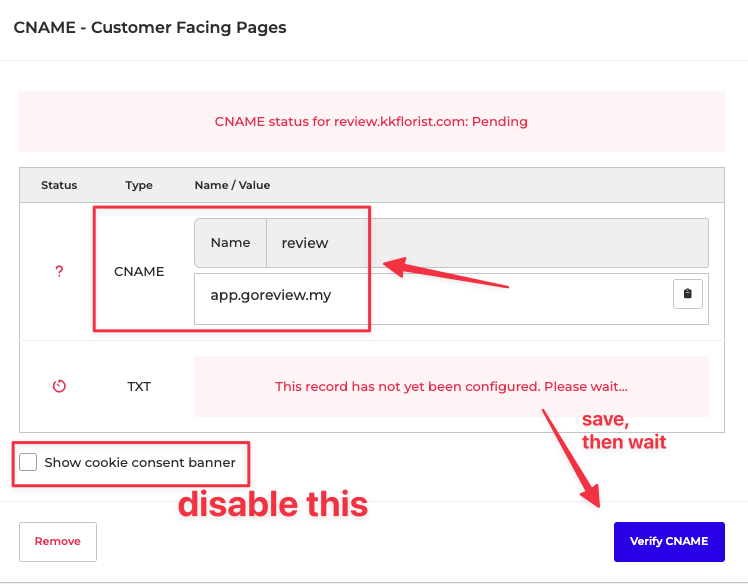Click the CNAME type cell

point(139,271)
